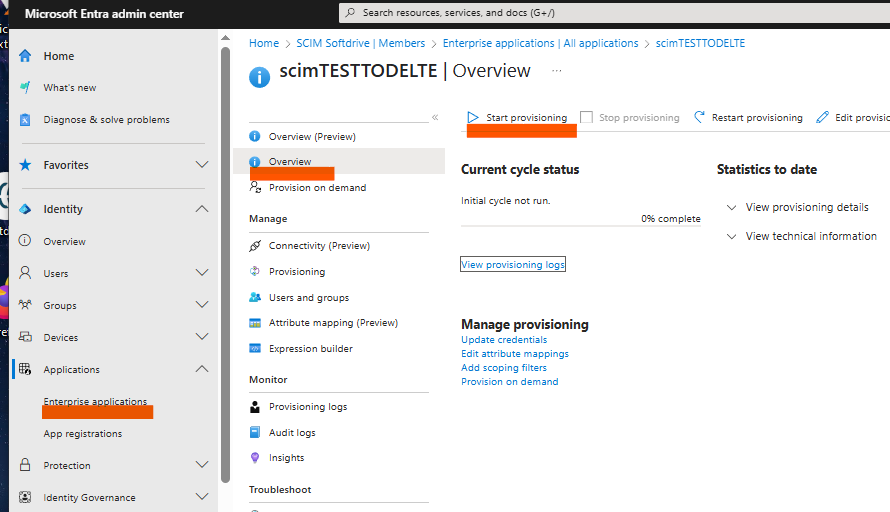
Task: Click Enterprise applications | All applications breadcrumb
Action: [540, 43]
